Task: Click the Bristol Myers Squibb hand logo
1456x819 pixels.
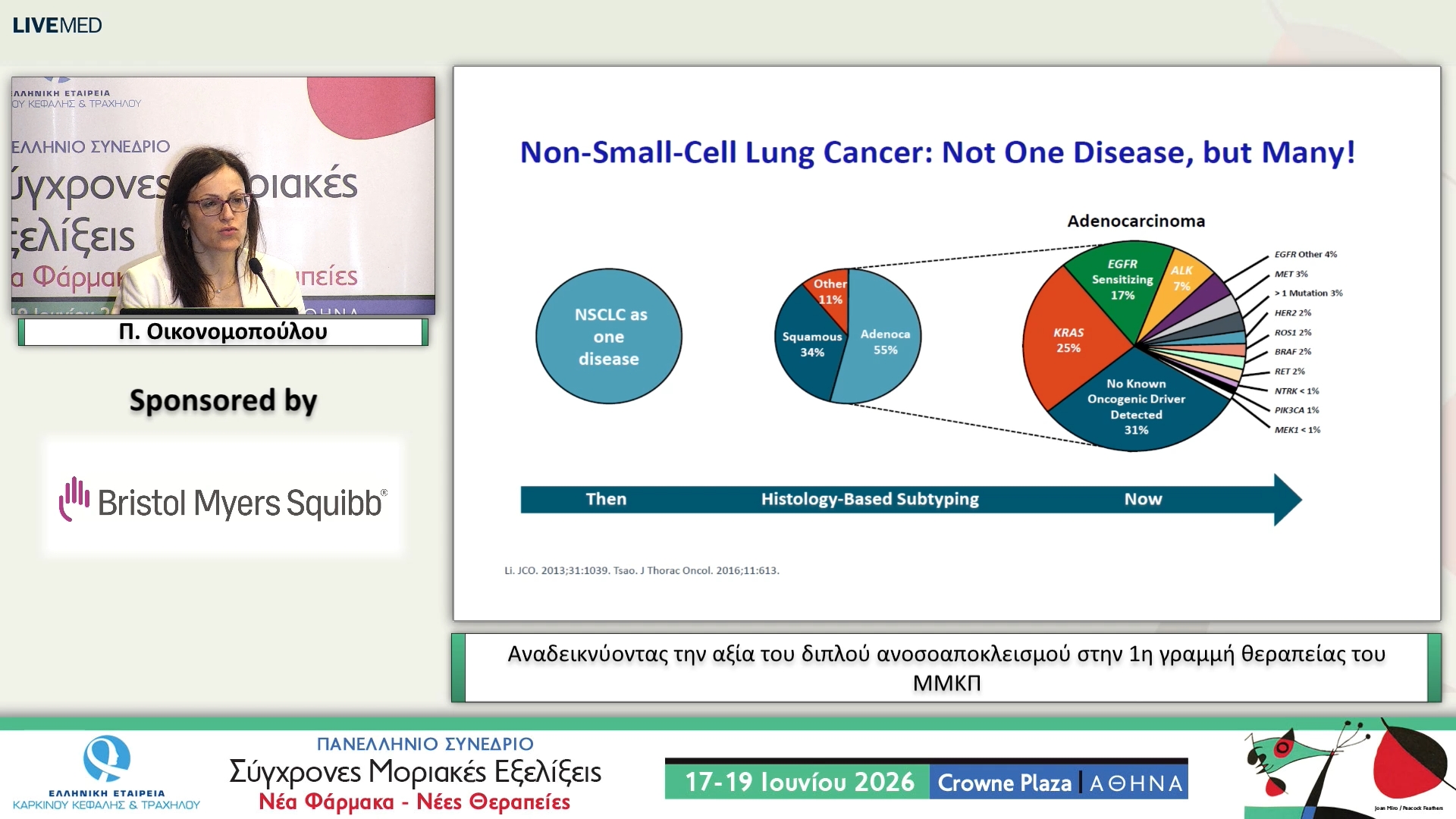Action: (x=74, y=499)
